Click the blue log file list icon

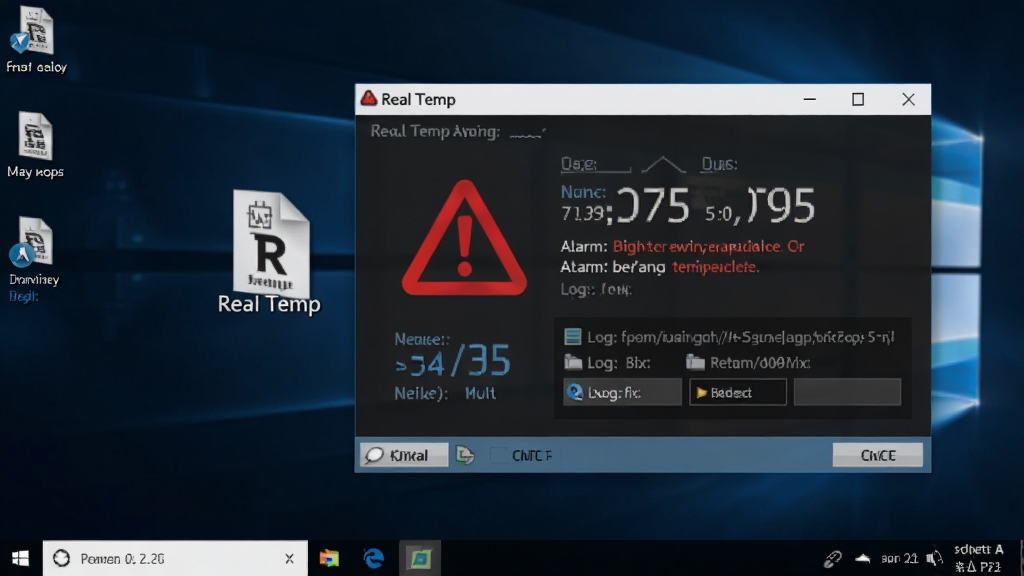pyautogui.click(x=573, y=336)
